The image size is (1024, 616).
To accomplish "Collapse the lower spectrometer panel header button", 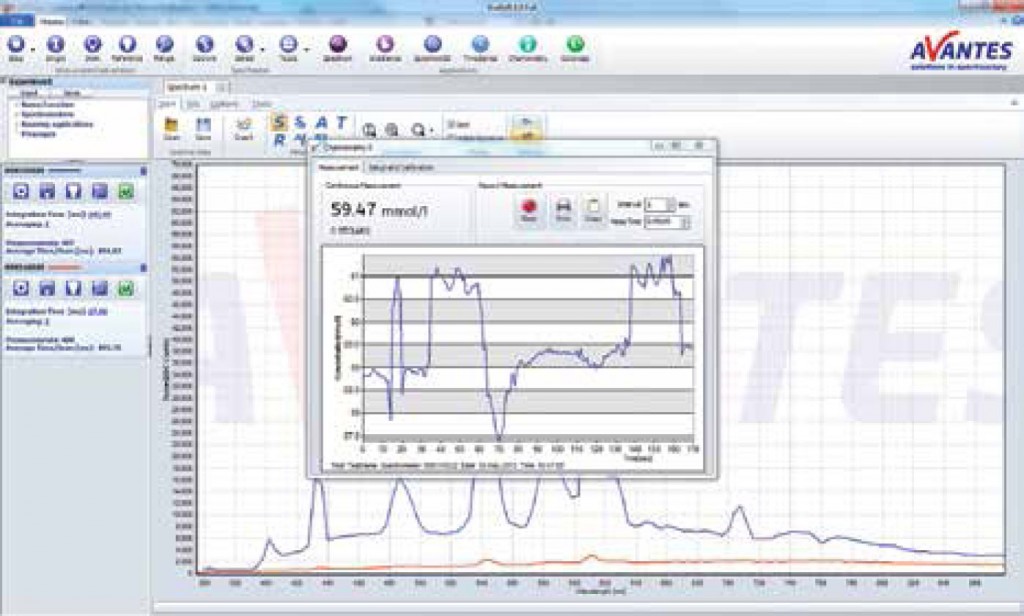I will (143, 268).
